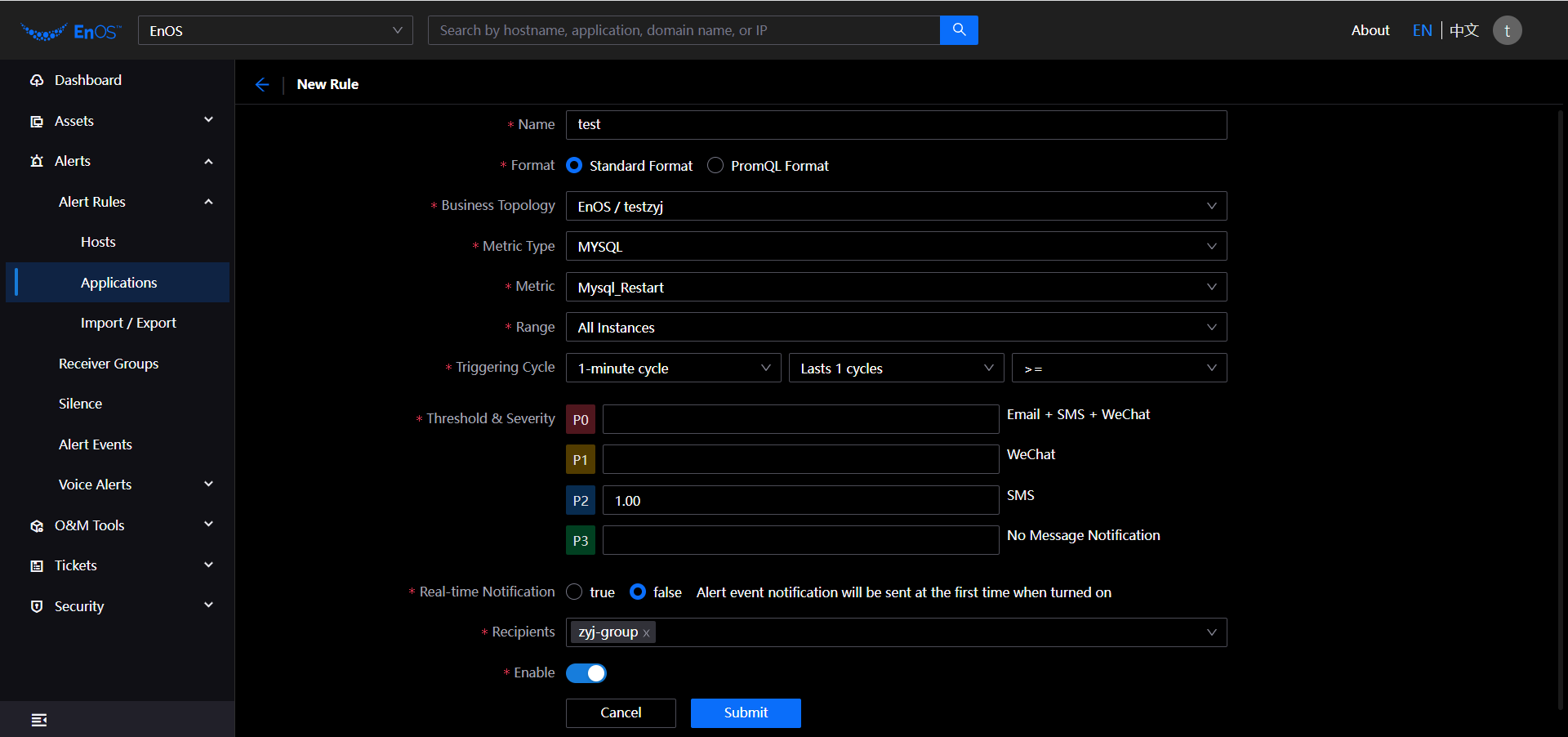Open the >= comparison operator dropdown

click(x=1119, y=368)
